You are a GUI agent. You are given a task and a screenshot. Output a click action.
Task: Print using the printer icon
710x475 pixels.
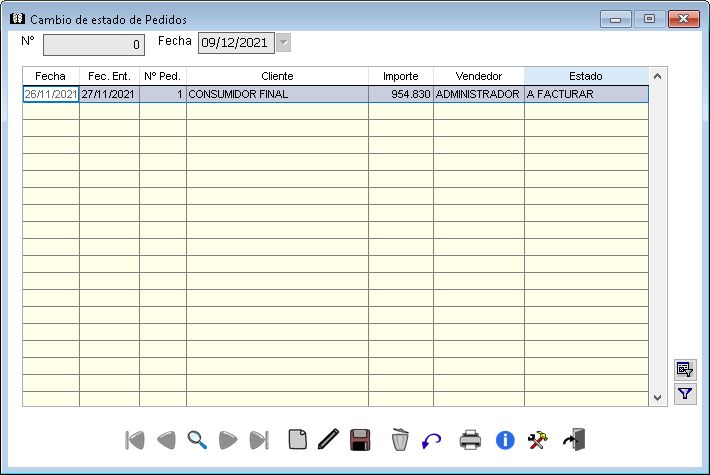click(x=470, y=439)
